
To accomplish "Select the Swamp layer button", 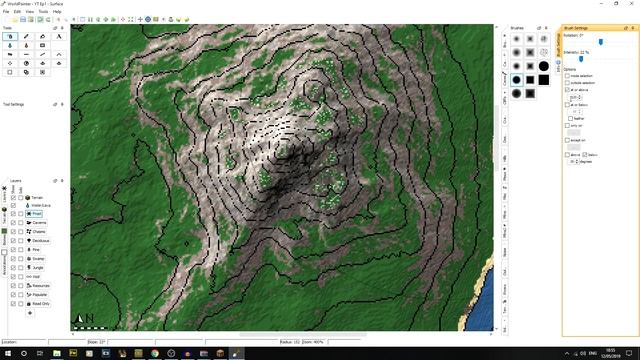I will (x=36, y=259).
